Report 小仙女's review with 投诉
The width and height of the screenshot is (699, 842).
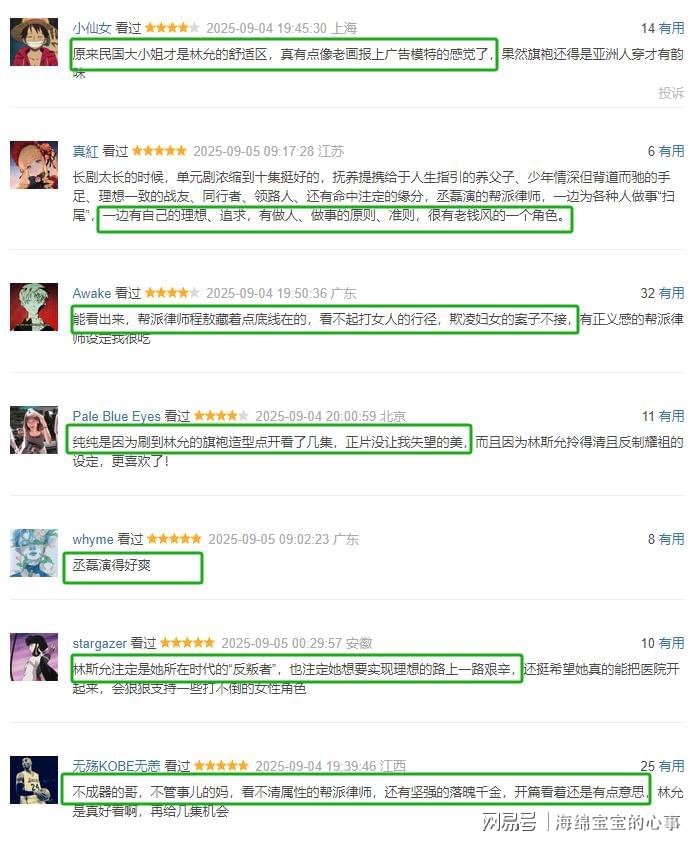tap(671, 93)
